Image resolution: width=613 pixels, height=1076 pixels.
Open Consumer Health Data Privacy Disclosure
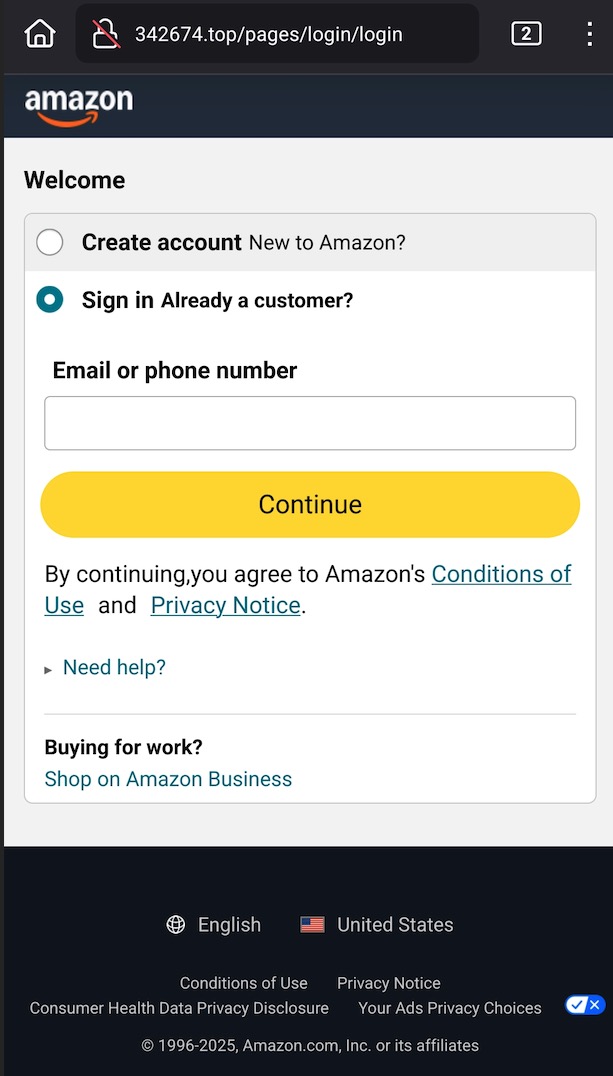tap(179, 1008)
